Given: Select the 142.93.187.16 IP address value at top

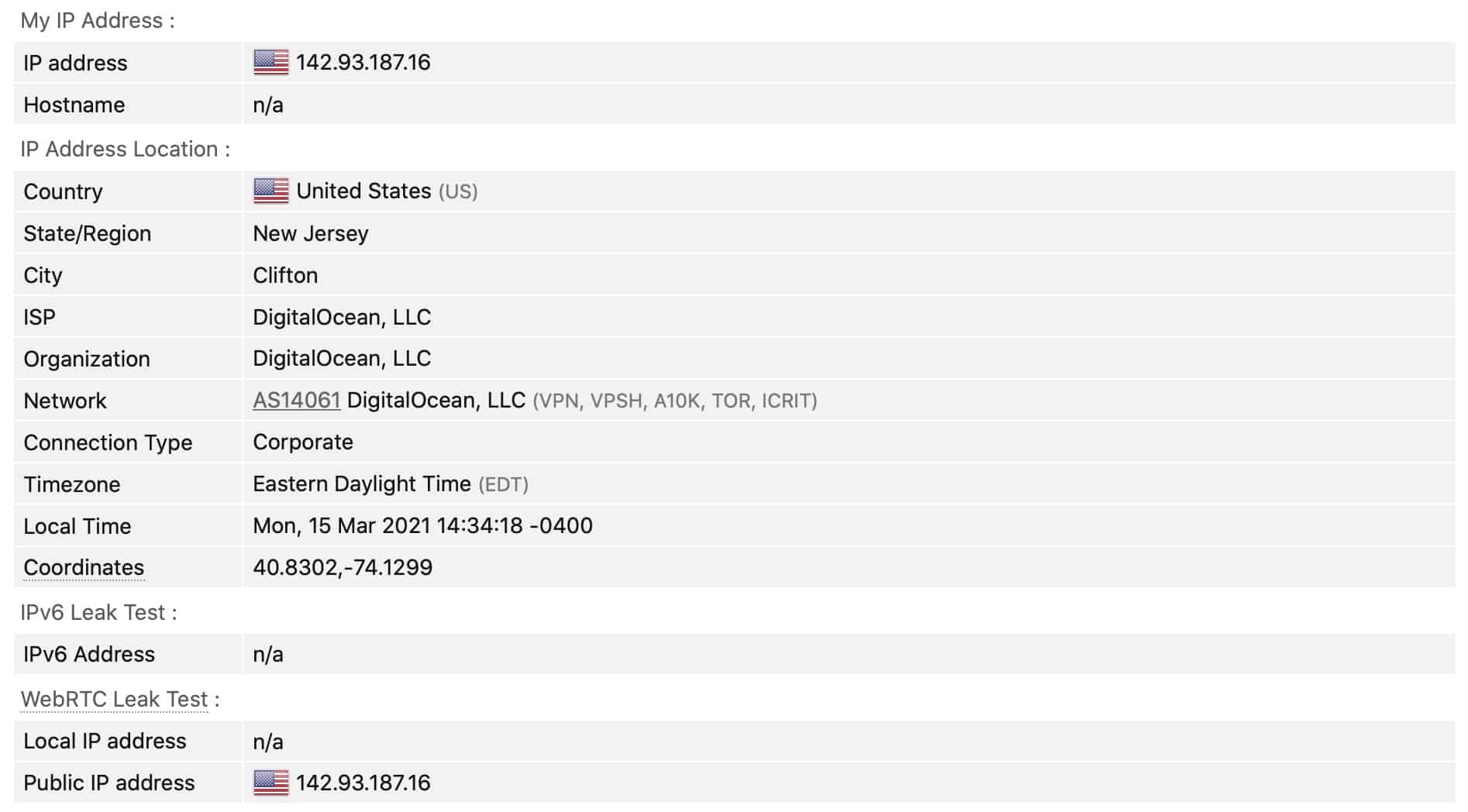Looking at the screenshot, I should point(364,62).
